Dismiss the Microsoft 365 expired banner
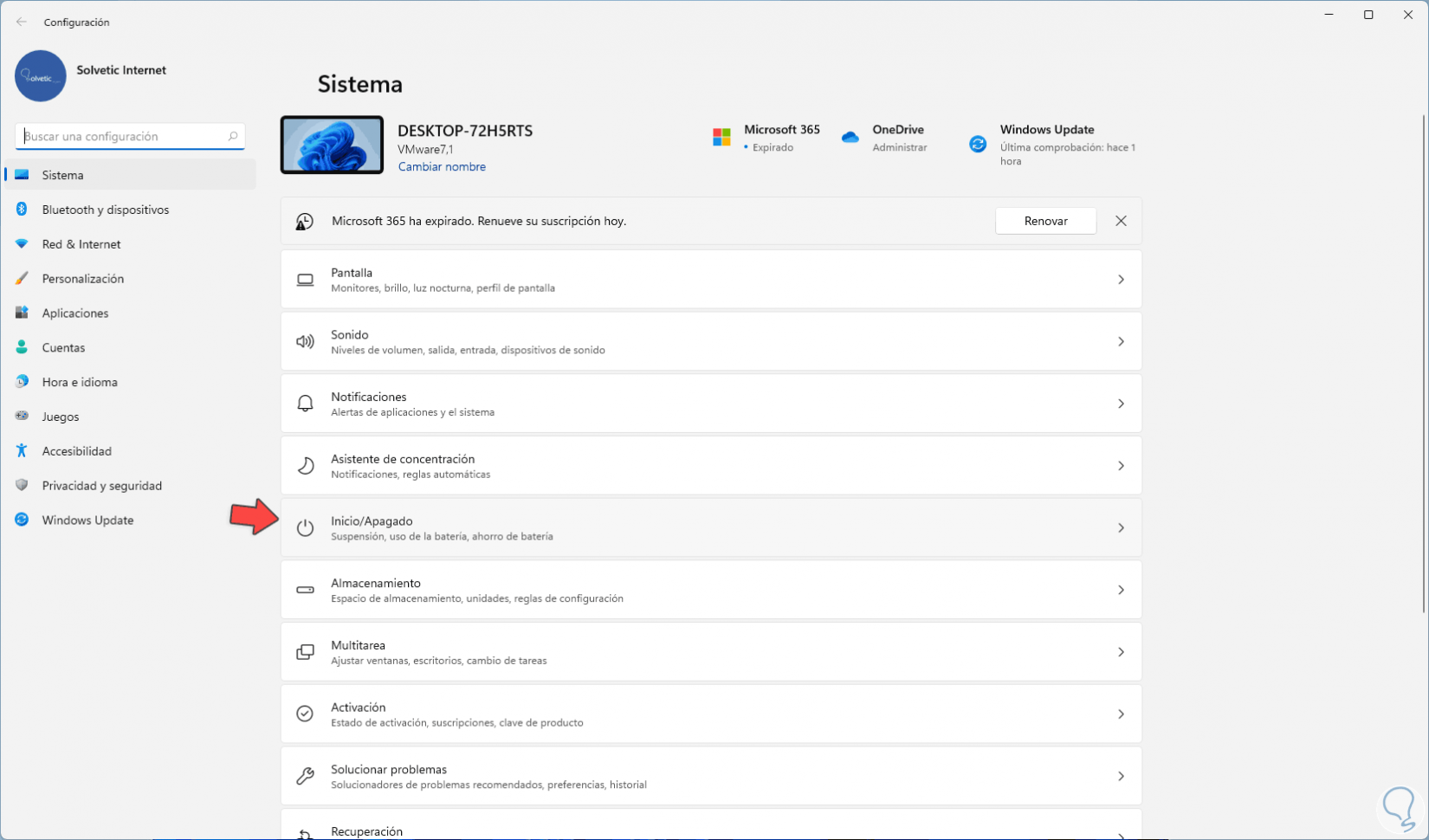 click(1121, 221)
